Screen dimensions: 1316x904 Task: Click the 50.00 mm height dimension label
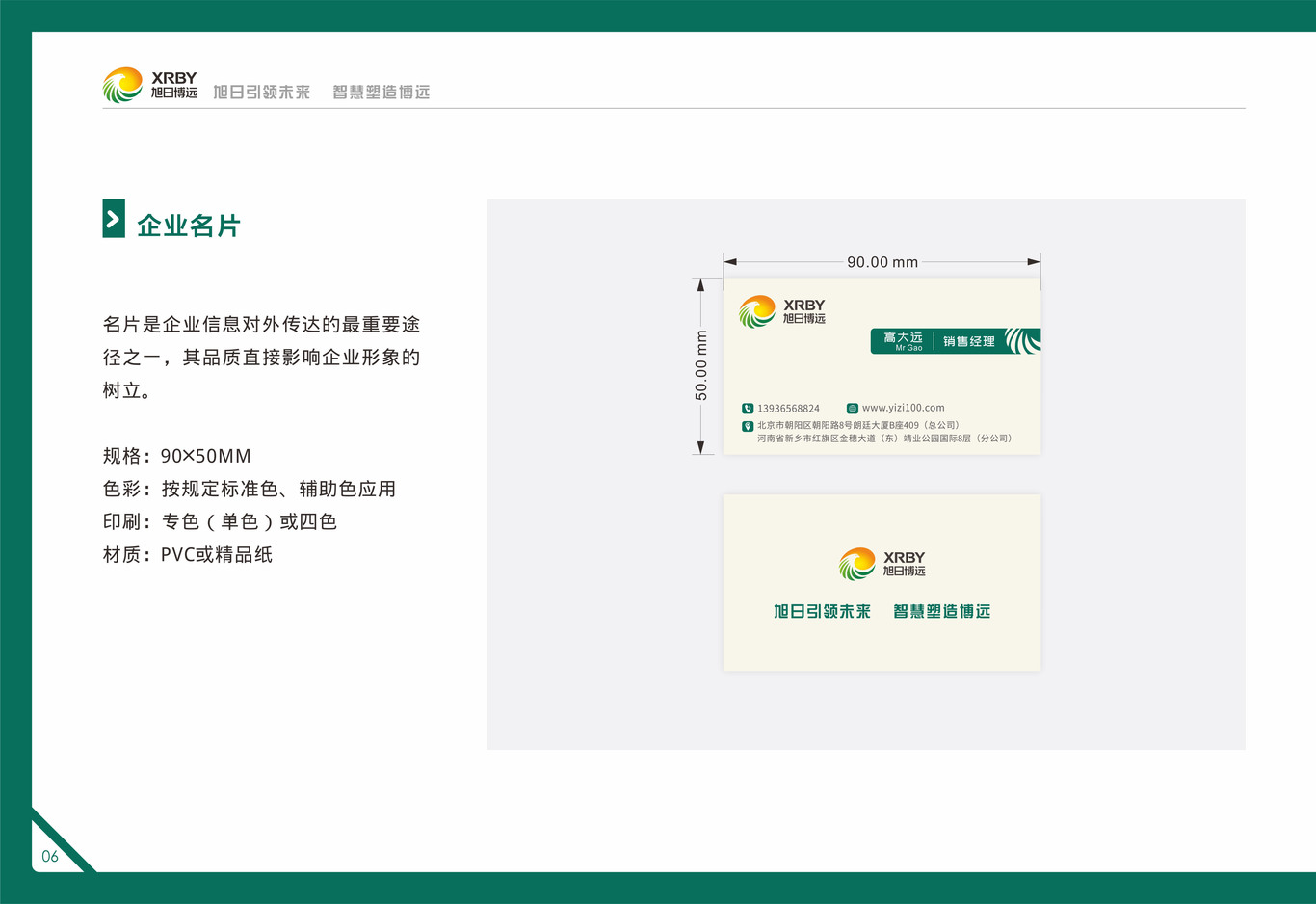(701, 365)
